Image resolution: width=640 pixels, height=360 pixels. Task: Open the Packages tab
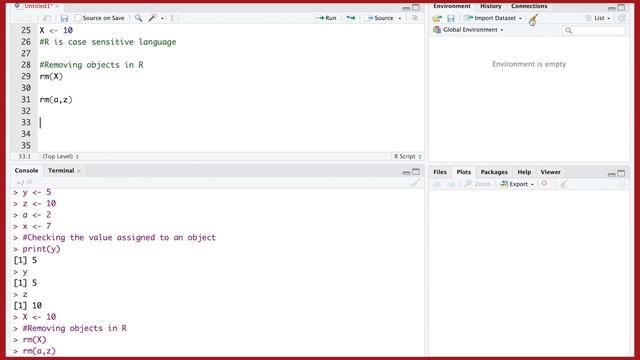494,172
